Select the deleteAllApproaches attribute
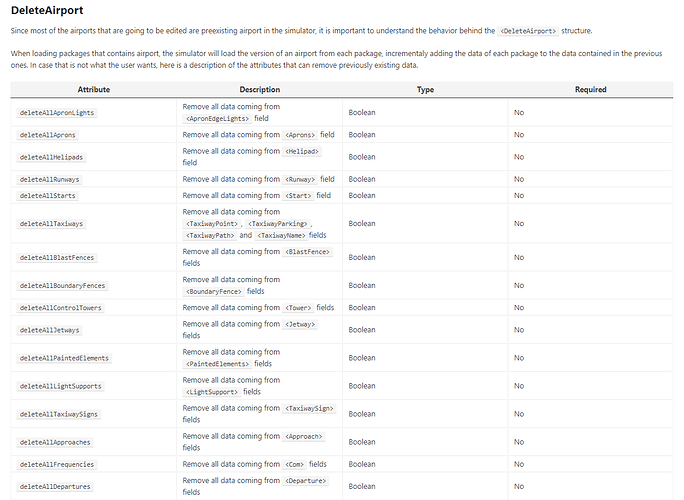The height and width of the screenshot is (500, 684). click(x=55, y=442)
